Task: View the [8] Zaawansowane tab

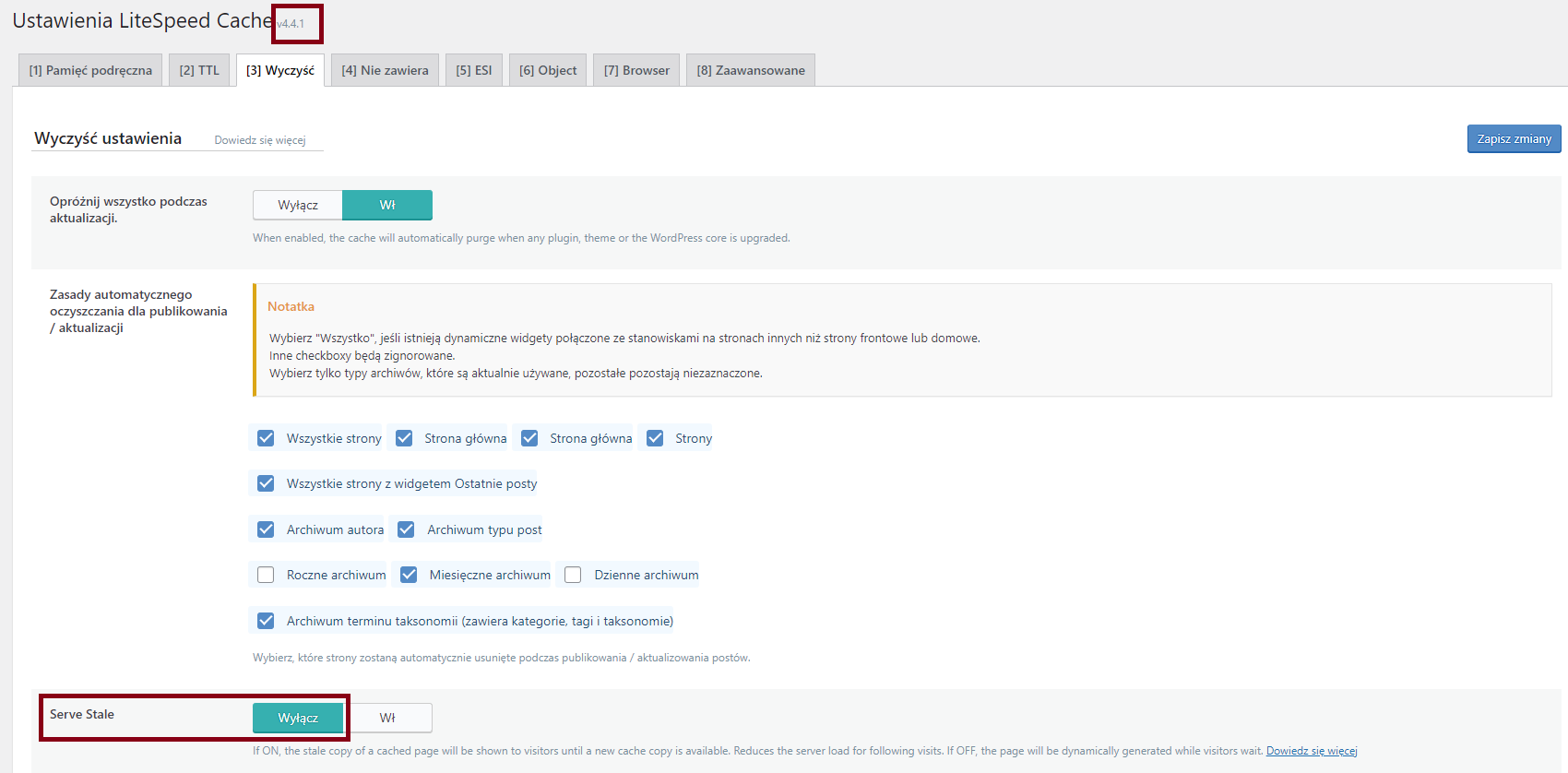Action: pyautogui.click(x=751, y=70)
